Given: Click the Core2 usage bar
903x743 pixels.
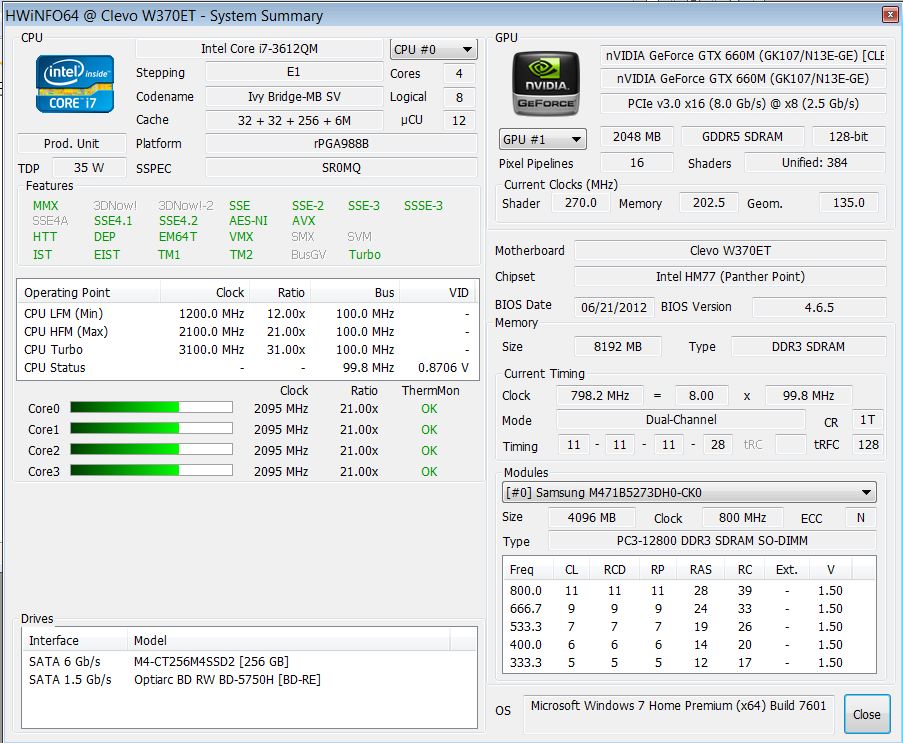Looking at the screenshot, I should click(151, 449).
